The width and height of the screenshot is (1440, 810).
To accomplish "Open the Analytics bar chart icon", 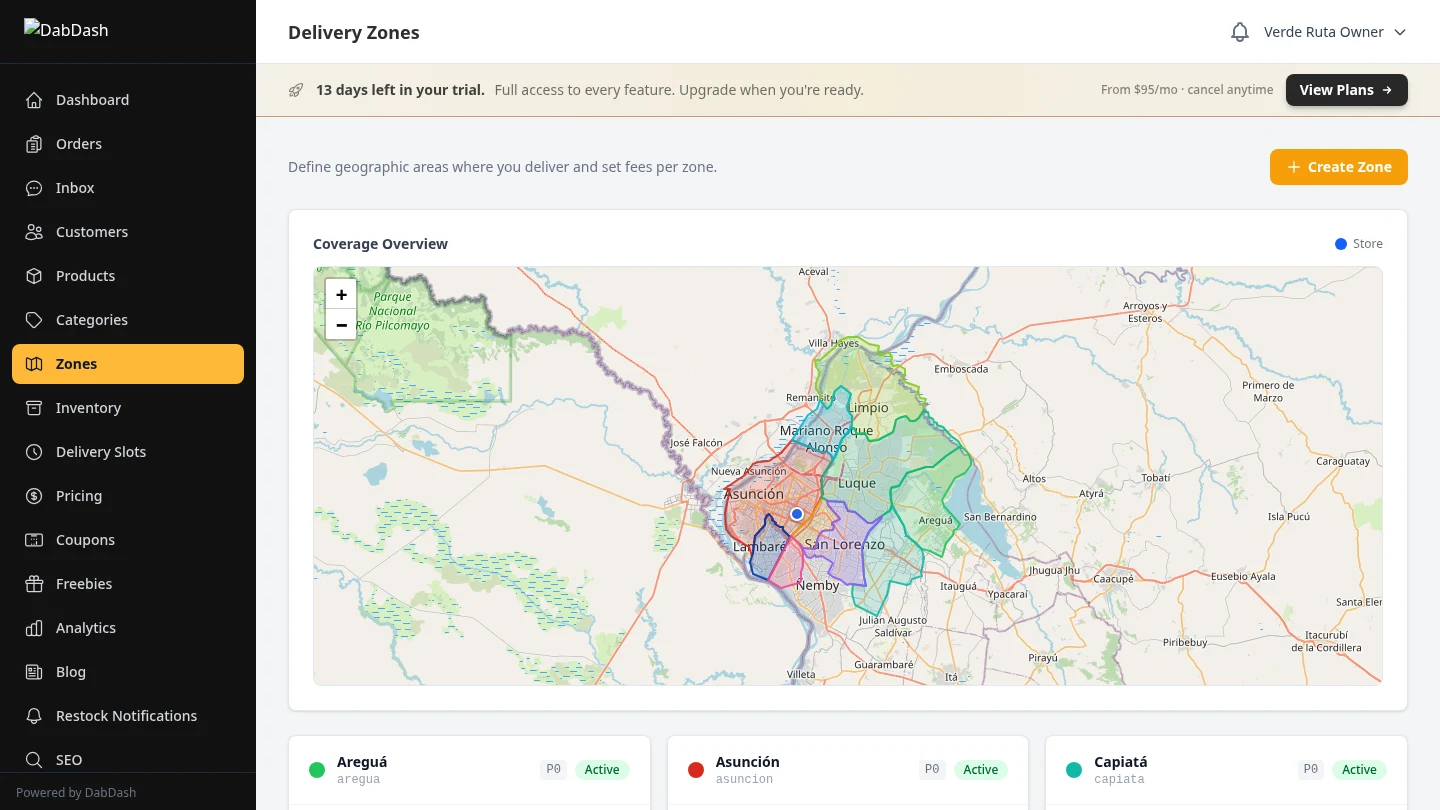I will coord(35,628).
